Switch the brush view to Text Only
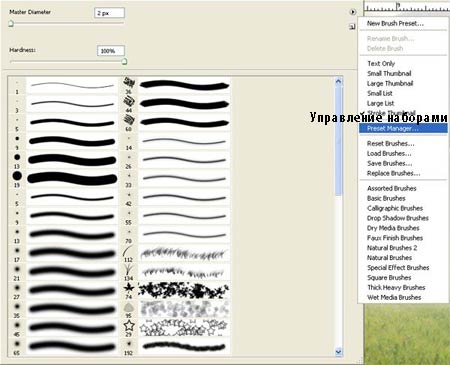The image size is (450, 365). (x=381, y=63)
